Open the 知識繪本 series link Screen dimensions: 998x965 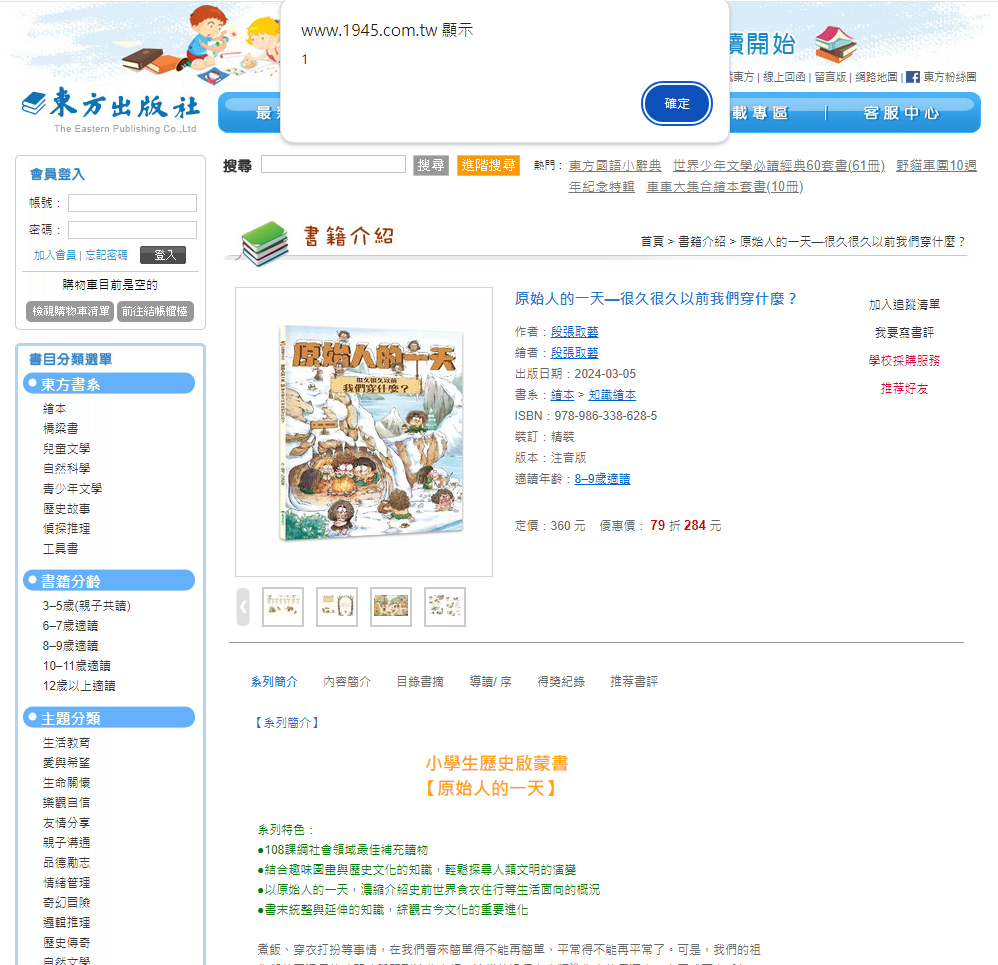612,395
